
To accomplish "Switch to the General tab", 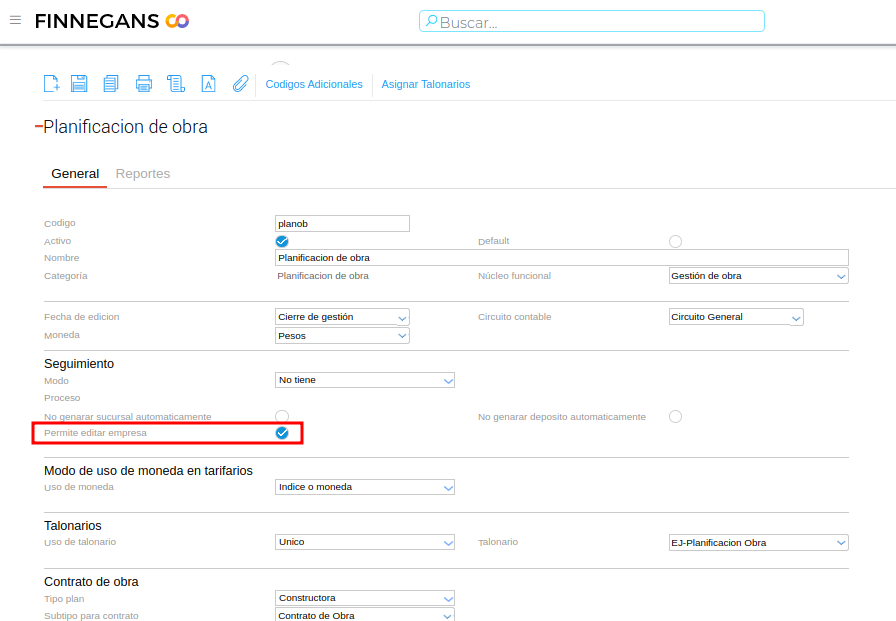I will coord(75,174).
